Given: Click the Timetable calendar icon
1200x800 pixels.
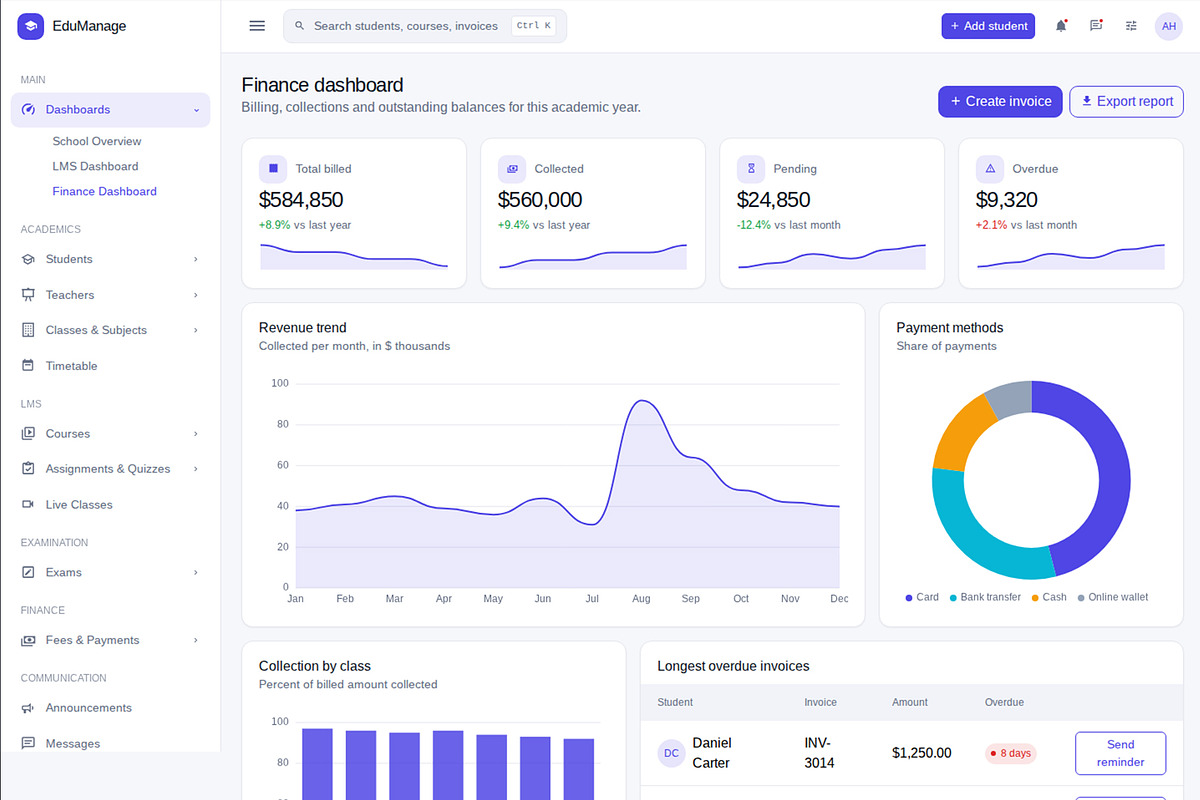Looking at the screenshot, I should tap(28, 366).
